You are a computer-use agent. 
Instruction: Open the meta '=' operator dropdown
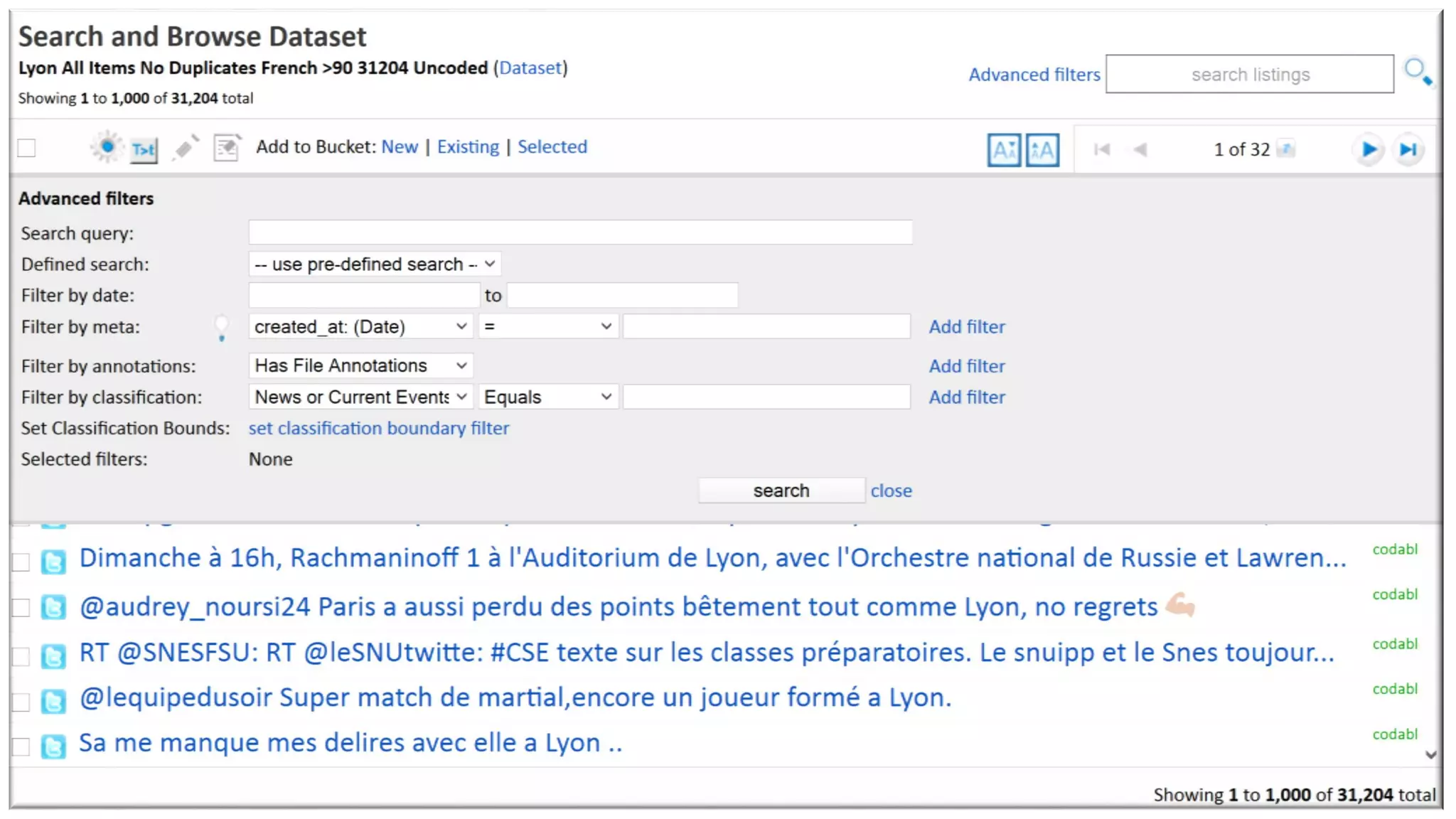(548, 327)
